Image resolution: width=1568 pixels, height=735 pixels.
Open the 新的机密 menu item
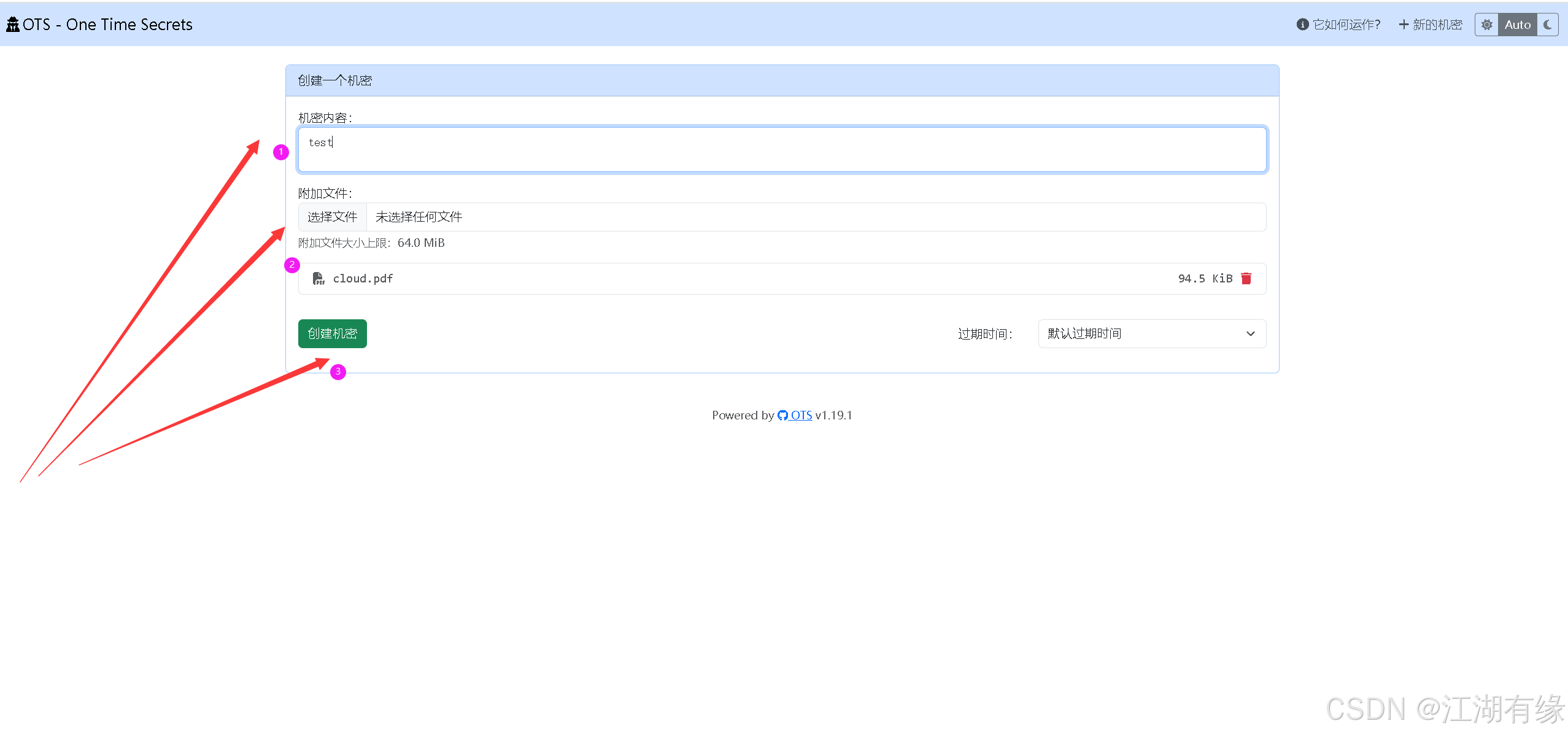tap(1437, 25)
